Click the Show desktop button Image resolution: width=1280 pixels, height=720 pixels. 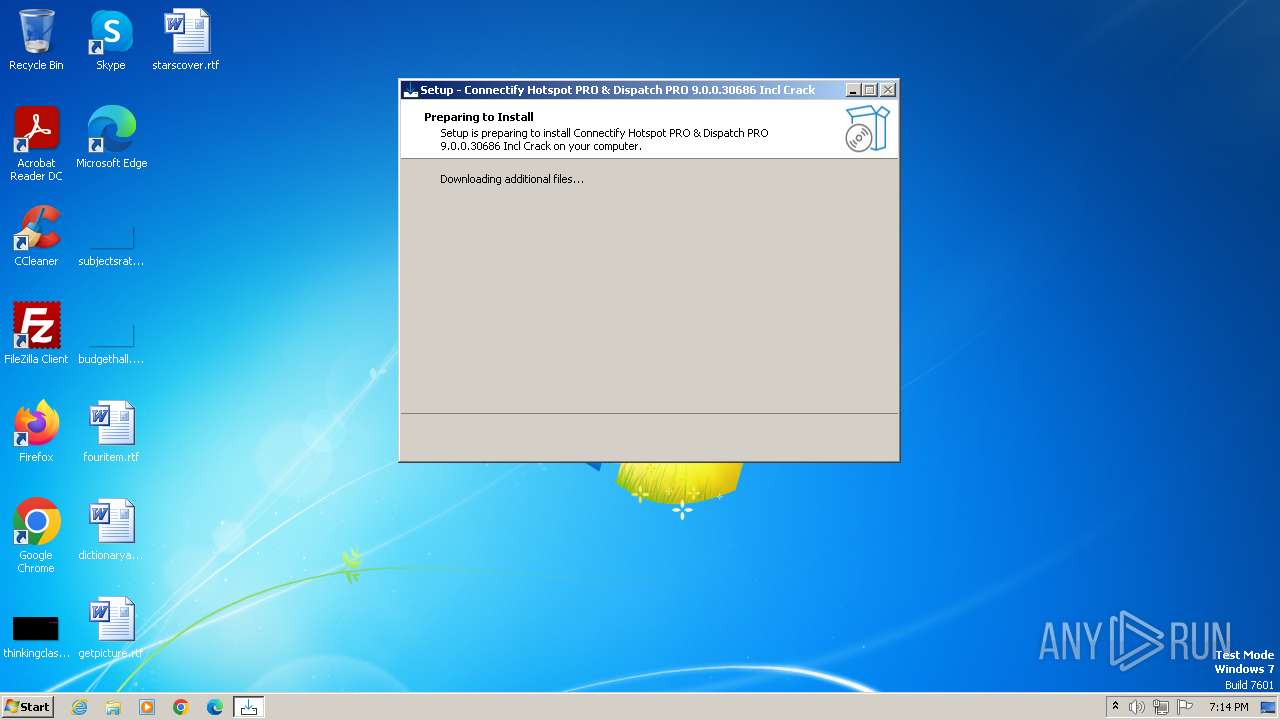pyautogui.click(x=1269, y=707)
